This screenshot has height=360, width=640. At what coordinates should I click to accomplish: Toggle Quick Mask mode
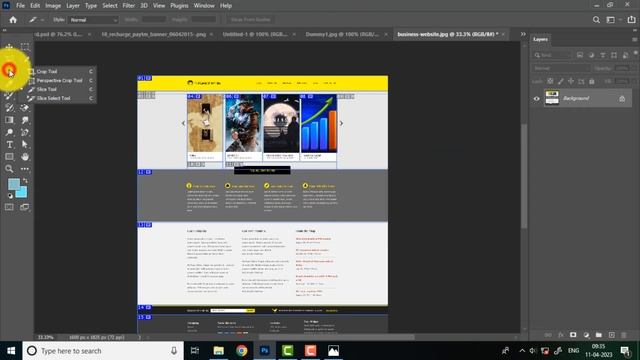9,207
